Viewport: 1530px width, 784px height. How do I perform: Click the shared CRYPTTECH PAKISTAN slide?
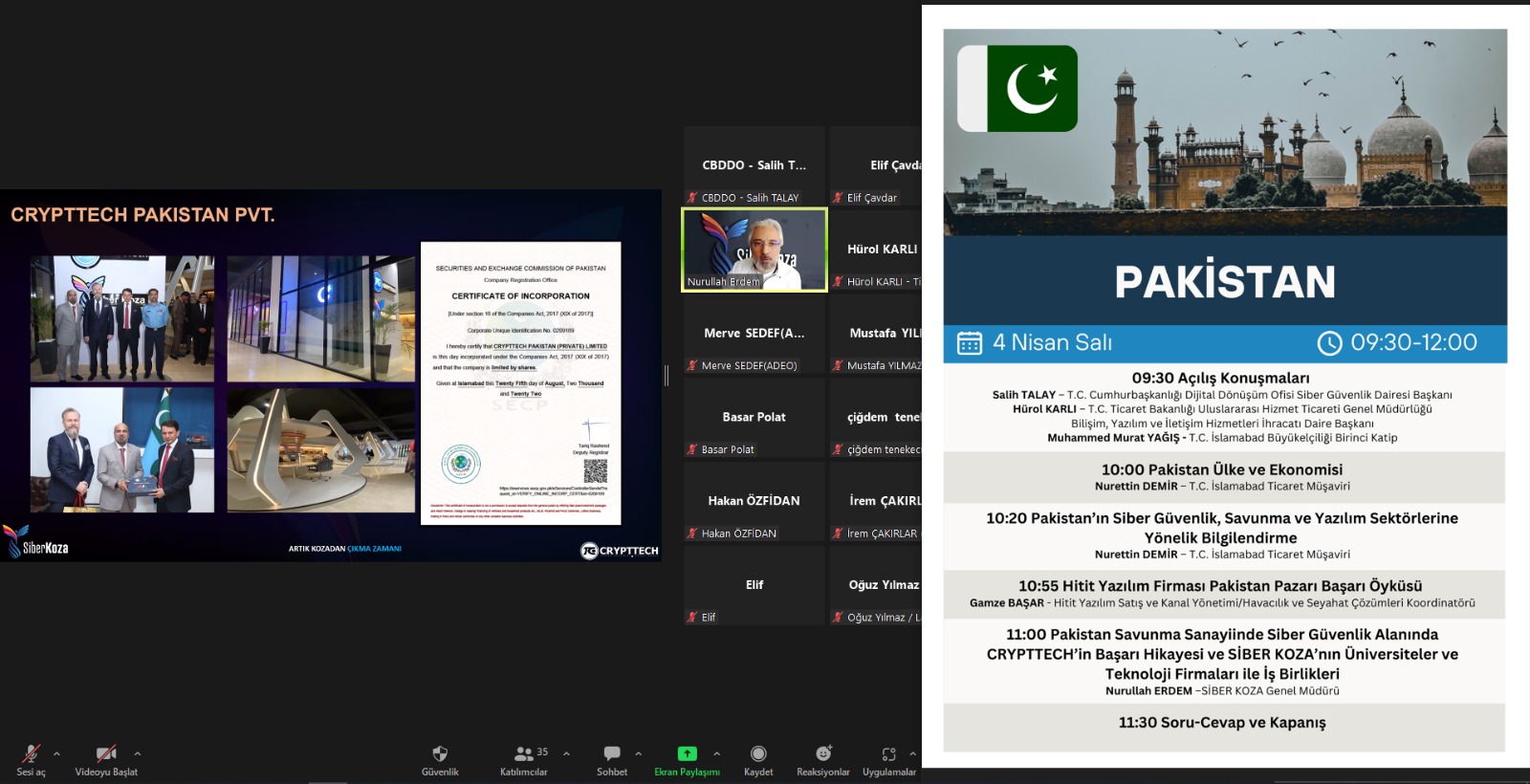(x=330, y=375)
